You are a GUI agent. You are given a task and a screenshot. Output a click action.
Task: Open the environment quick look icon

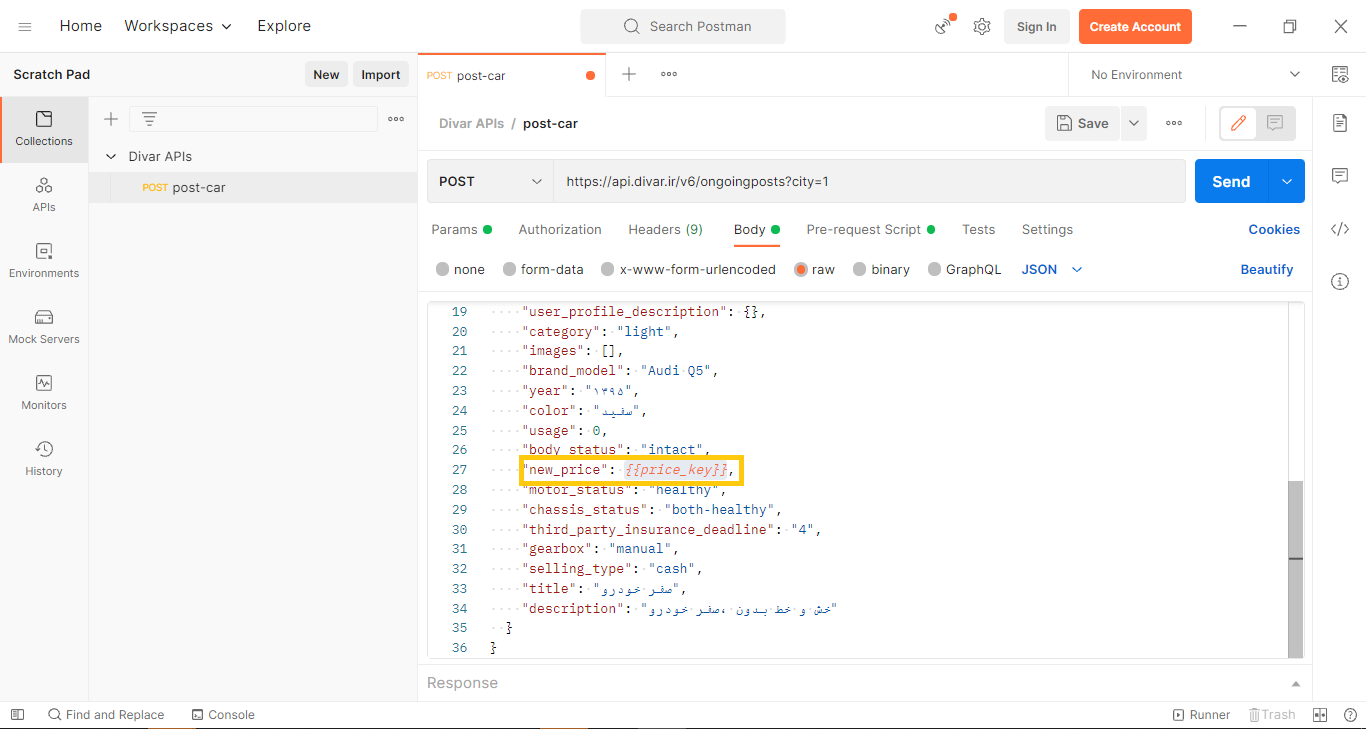click(x=1340, y=74)
